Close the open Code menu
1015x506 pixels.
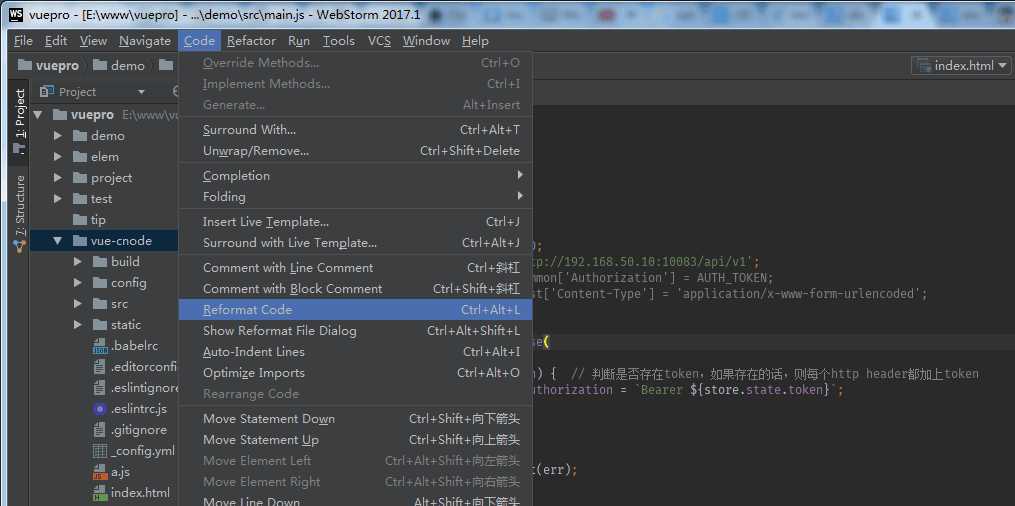199,41
